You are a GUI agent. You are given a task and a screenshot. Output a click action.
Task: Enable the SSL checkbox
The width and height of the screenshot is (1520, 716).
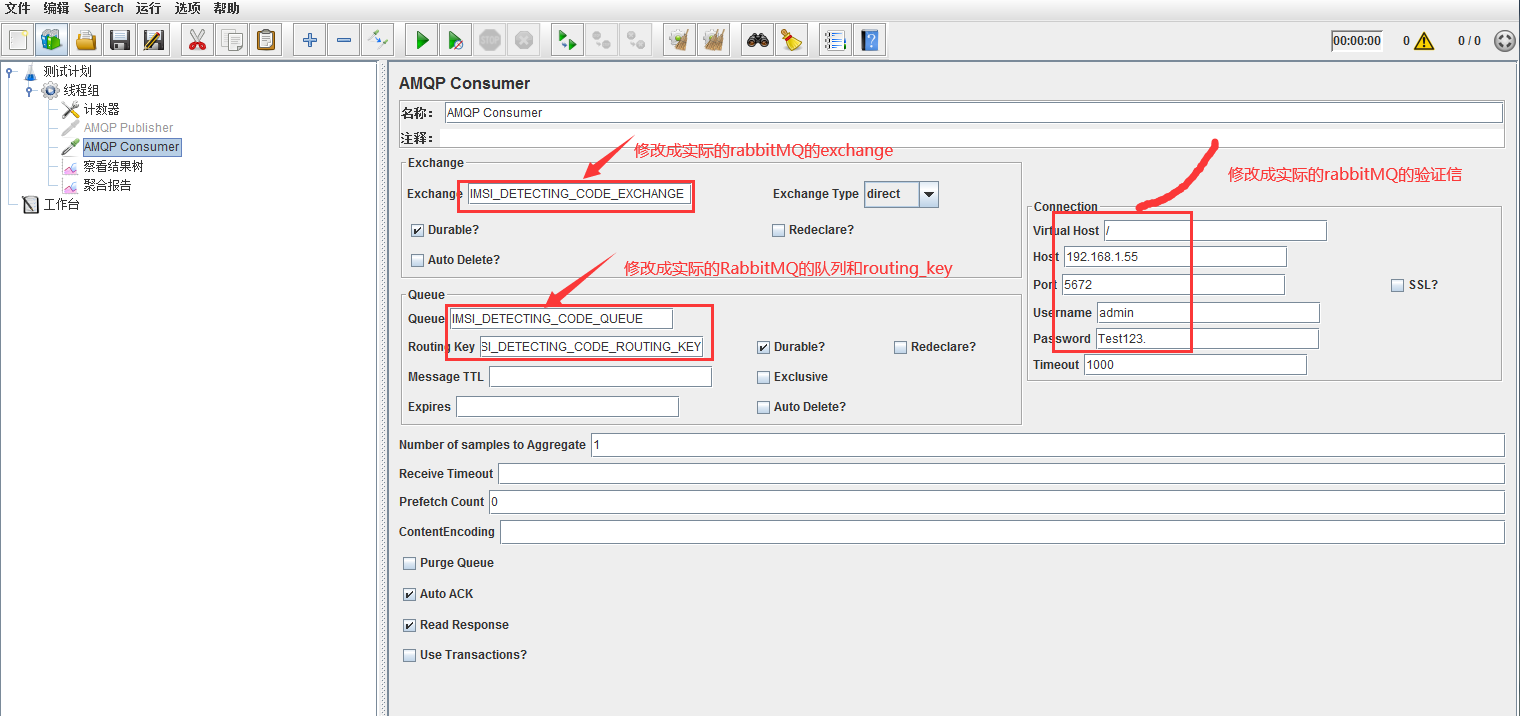tap(1397, 285)
